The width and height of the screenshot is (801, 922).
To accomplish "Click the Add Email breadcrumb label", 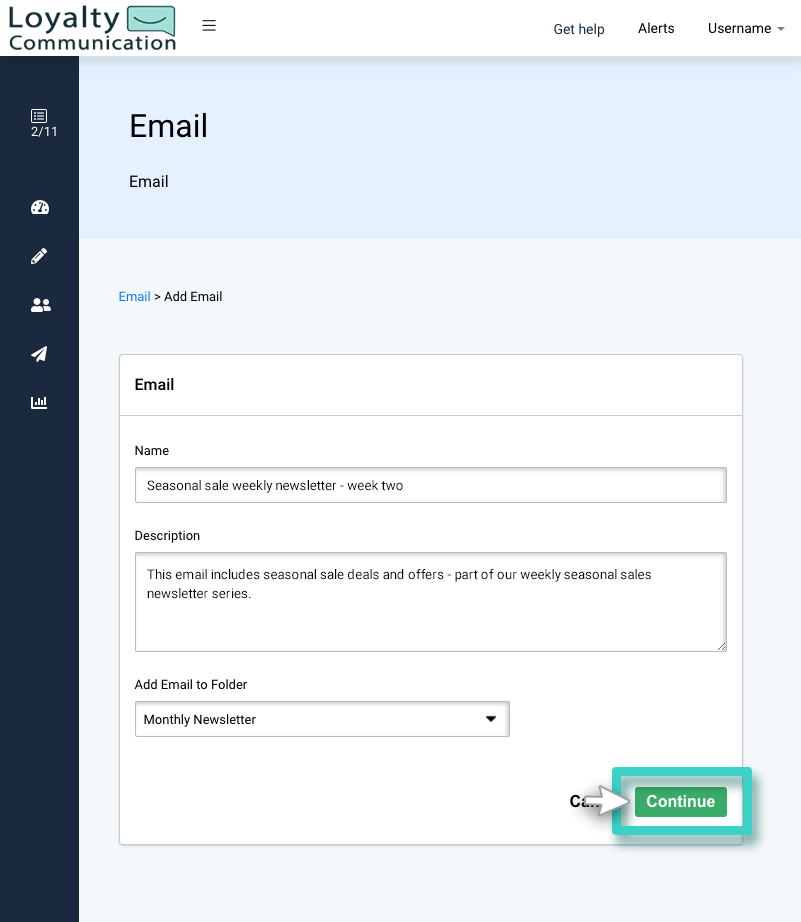I will (x=193, y=296).
